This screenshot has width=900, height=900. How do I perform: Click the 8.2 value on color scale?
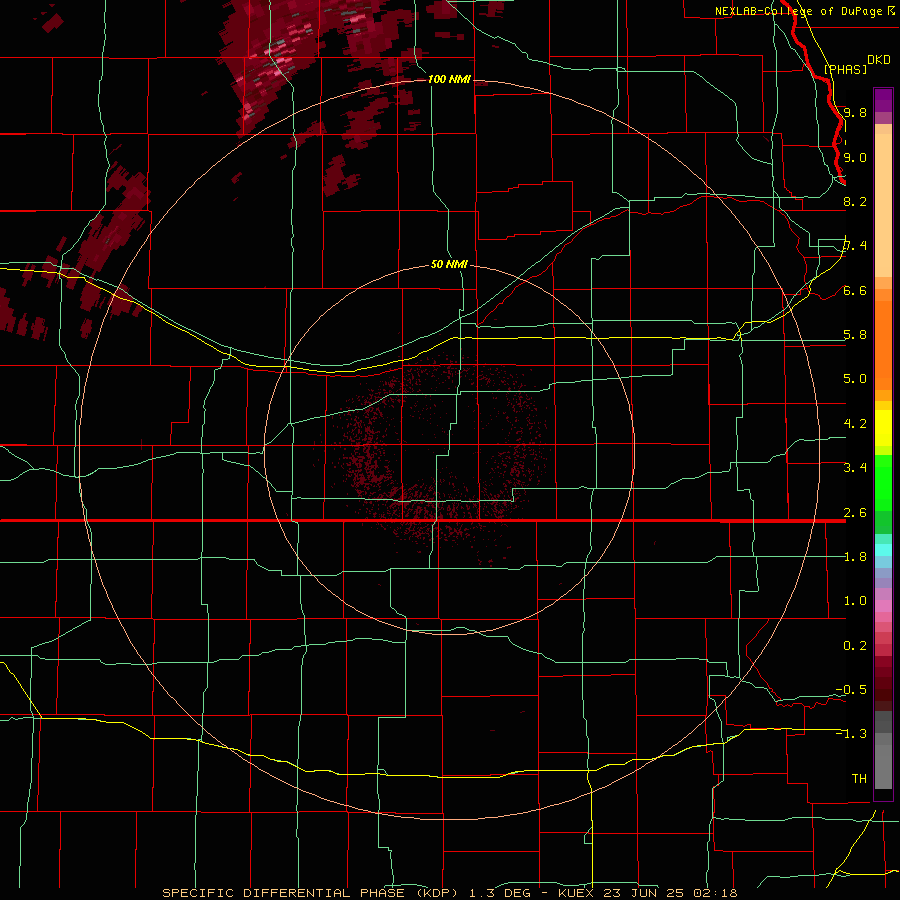pos(855,201)
